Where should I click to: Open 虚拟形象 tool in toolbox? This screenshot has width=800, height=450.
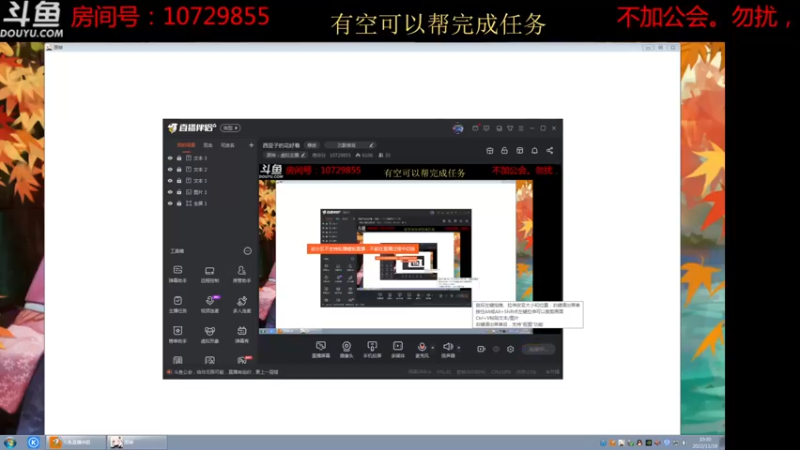(x=210, y=334)
